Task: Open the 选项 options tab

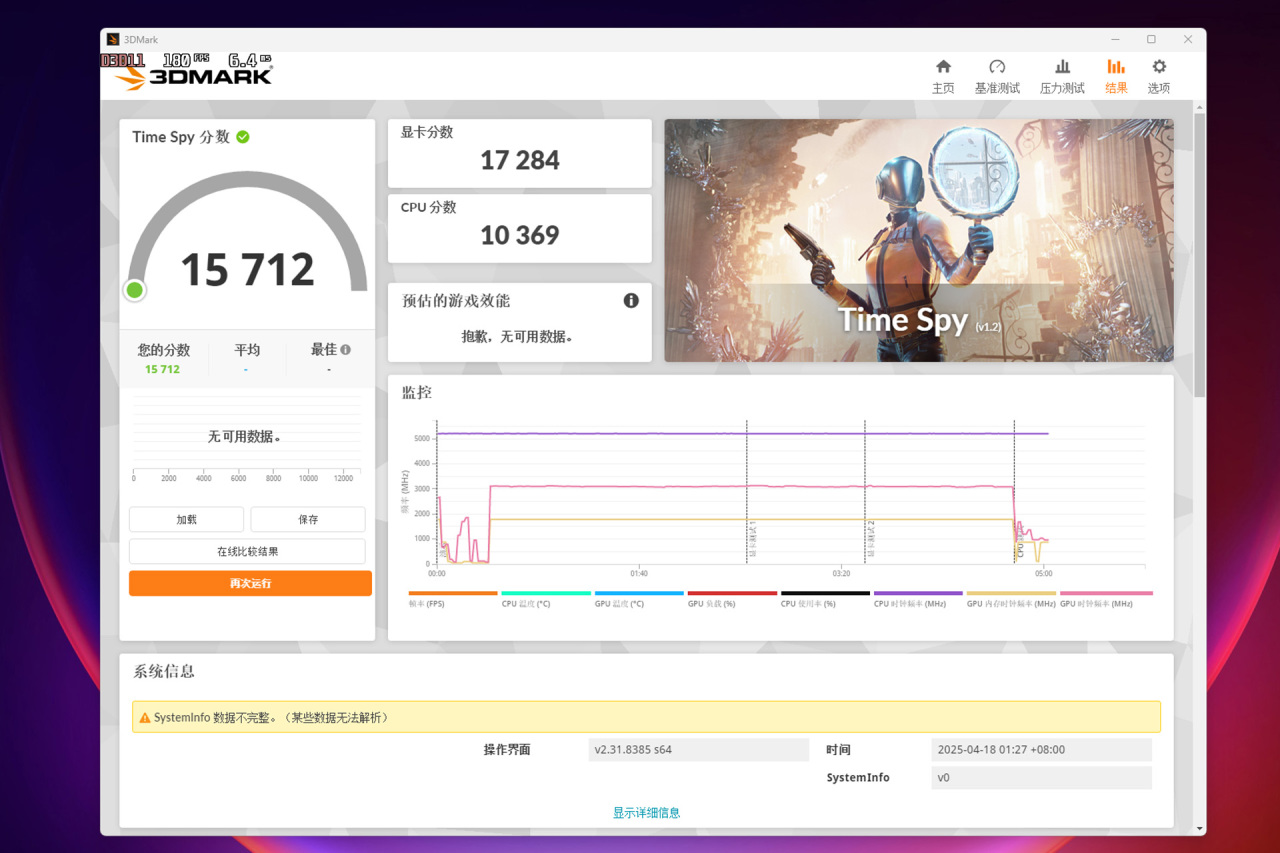Action: pyautogui.click(x=1159, y=76)
